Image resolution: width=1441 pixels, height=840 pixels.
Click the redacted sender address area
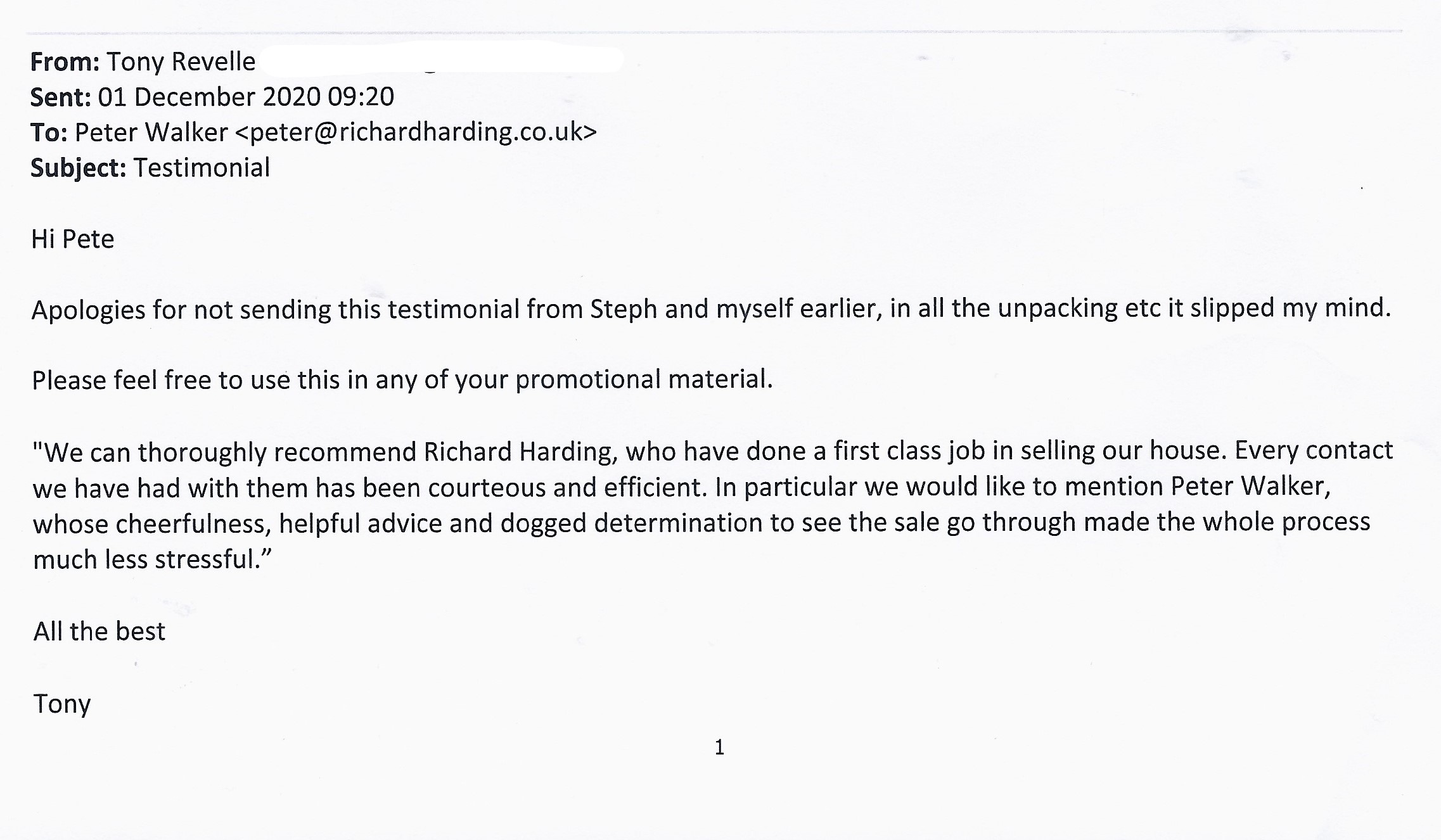pos(440,61)
